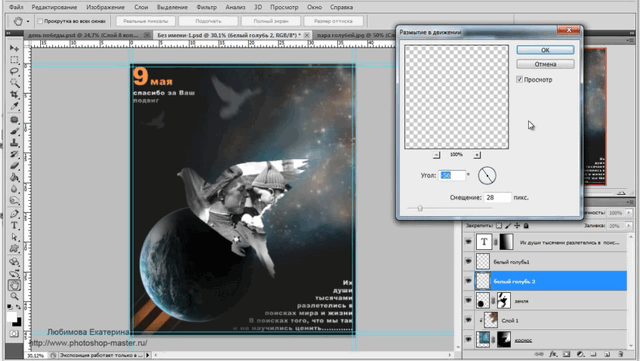Click the Смещение distance slider handle
The width and height of the screenshot is (640, 361).
pyautogui.click(x=420, y=208)
